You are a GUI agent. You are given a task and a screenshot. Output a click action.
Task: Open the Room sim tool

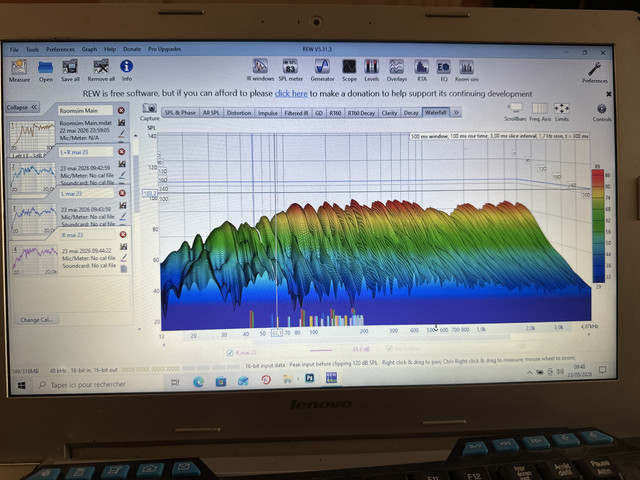(467, 70)
